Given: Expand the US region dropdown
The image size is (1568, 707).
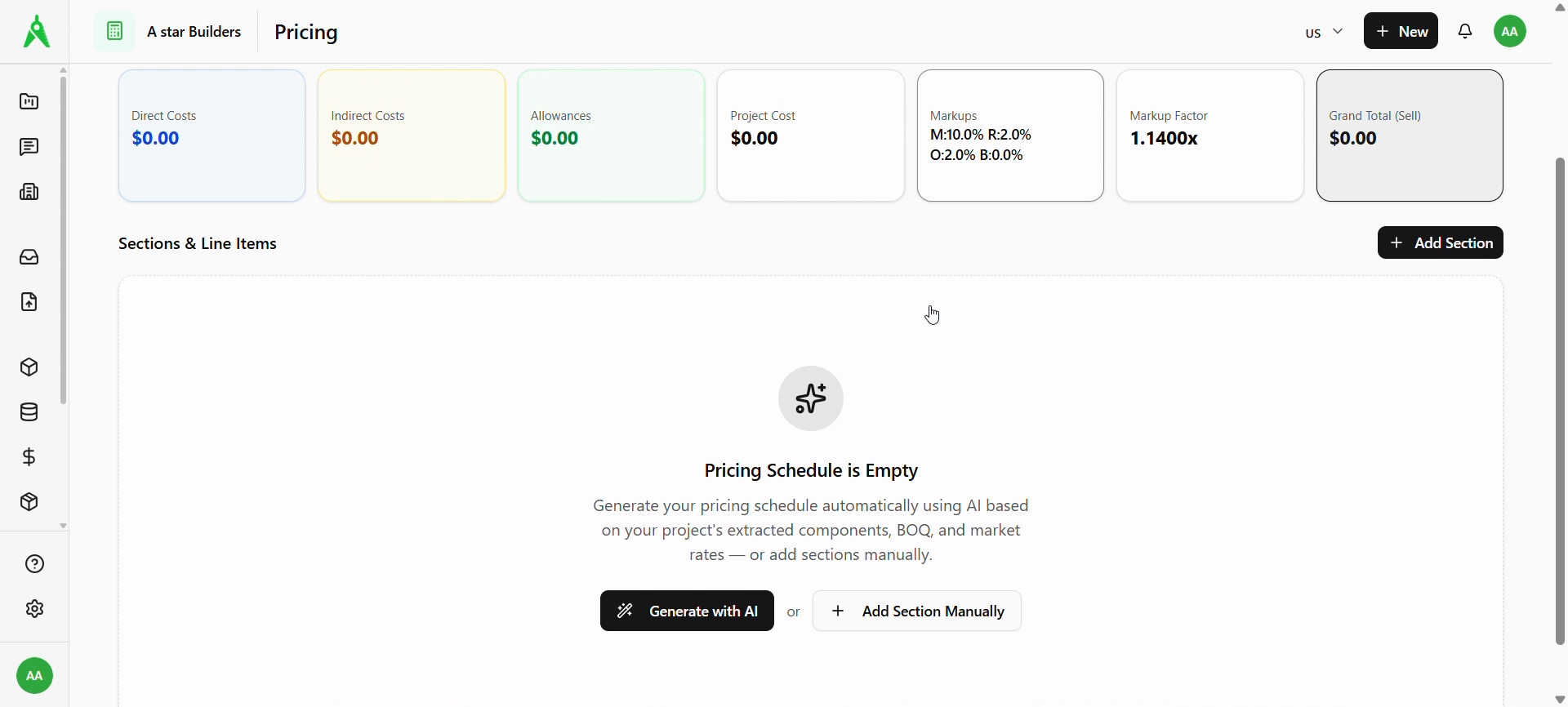Looking at the screenshot, I should pos(1324,33).
